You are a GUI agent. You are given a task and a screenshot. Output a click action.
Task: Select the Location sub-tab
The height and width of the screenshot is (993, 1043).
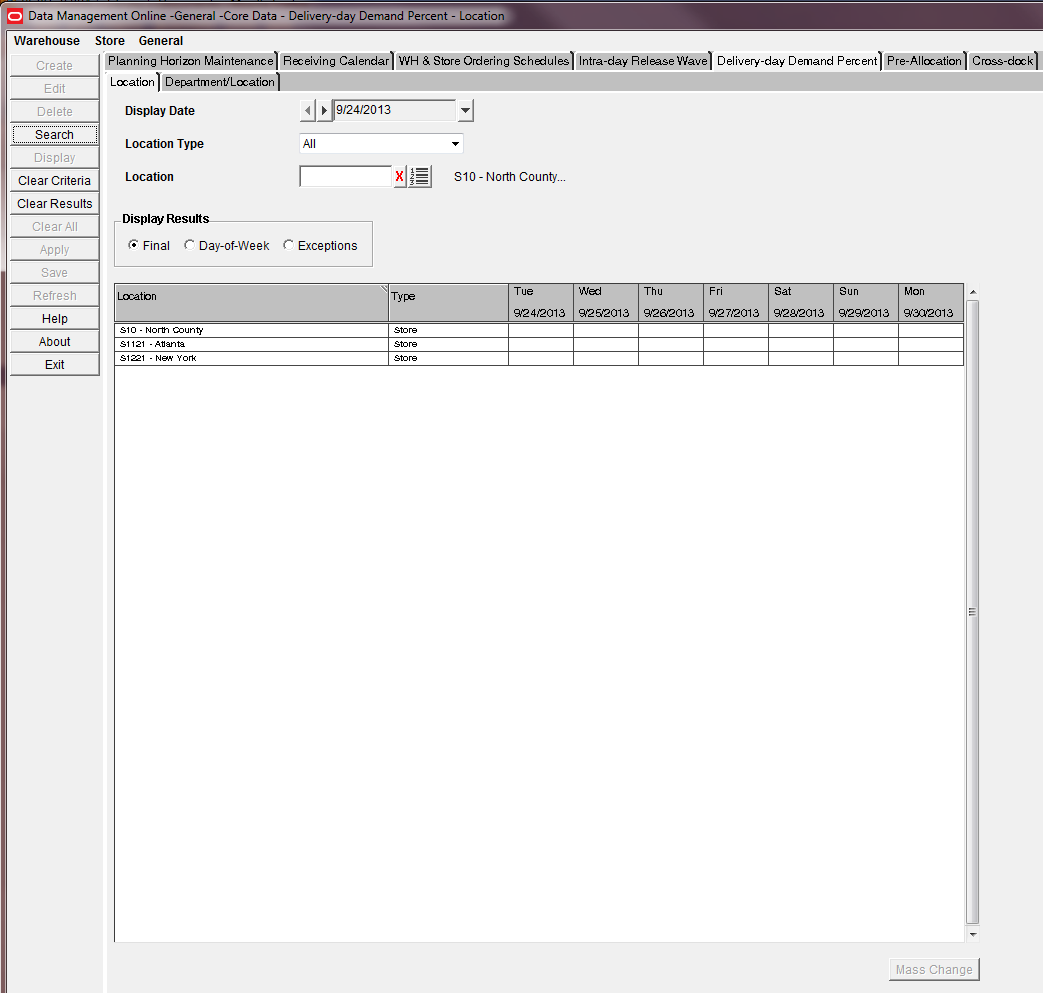point(132,82)
